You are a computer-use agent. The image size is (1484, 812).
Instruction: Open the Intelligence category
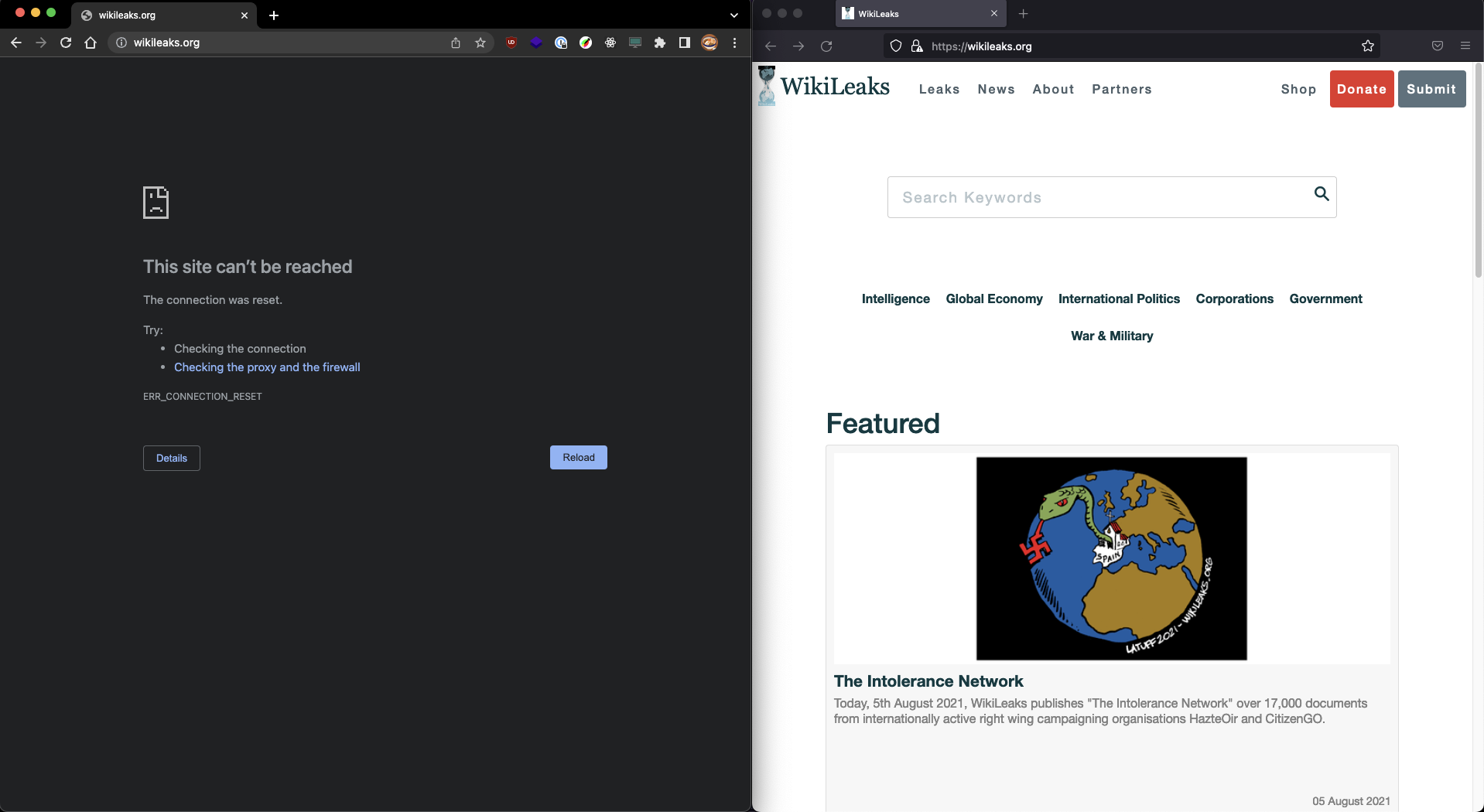coord(896,299)
